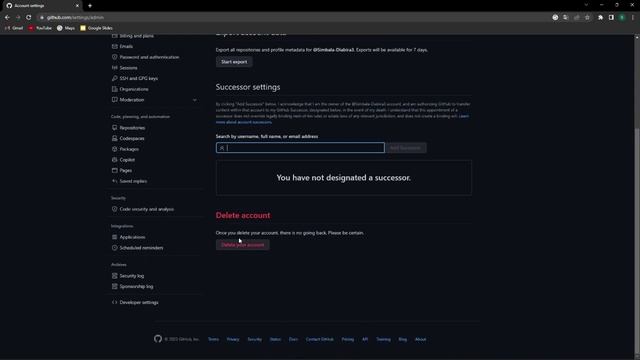Image resolution: width=640 pixels, height=360 pixels.
Task: Click the Pages icon in sidebar
Action: pyautogui.click(x=115, y=170)
